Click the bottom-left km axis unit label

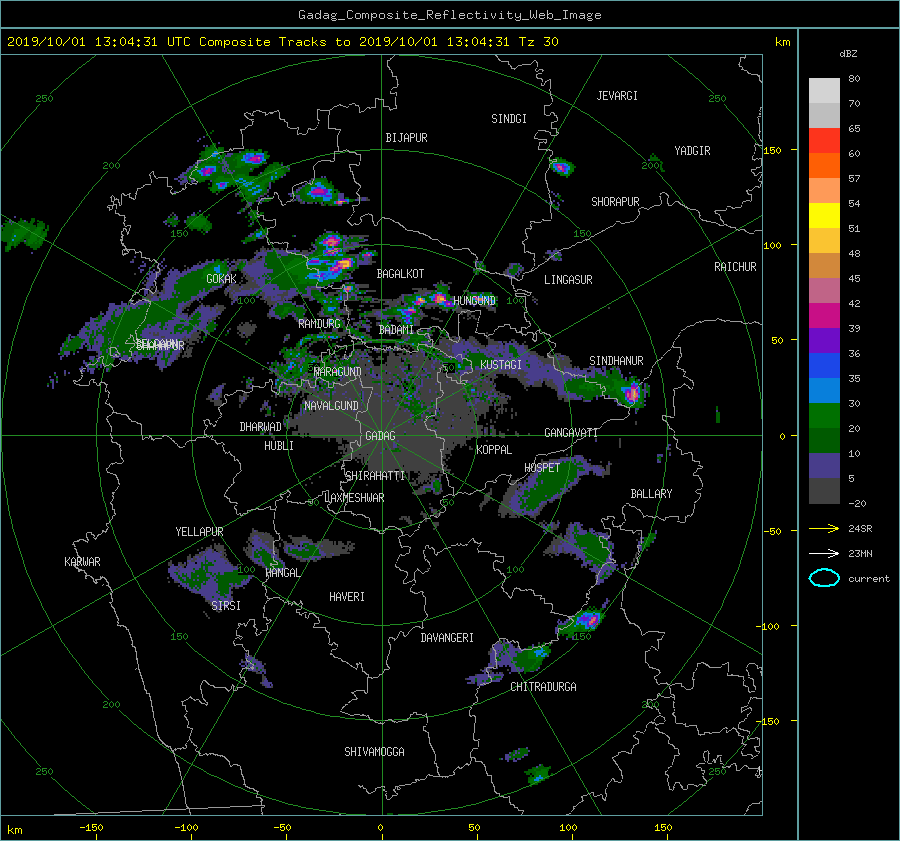click(x=14, y=830)
